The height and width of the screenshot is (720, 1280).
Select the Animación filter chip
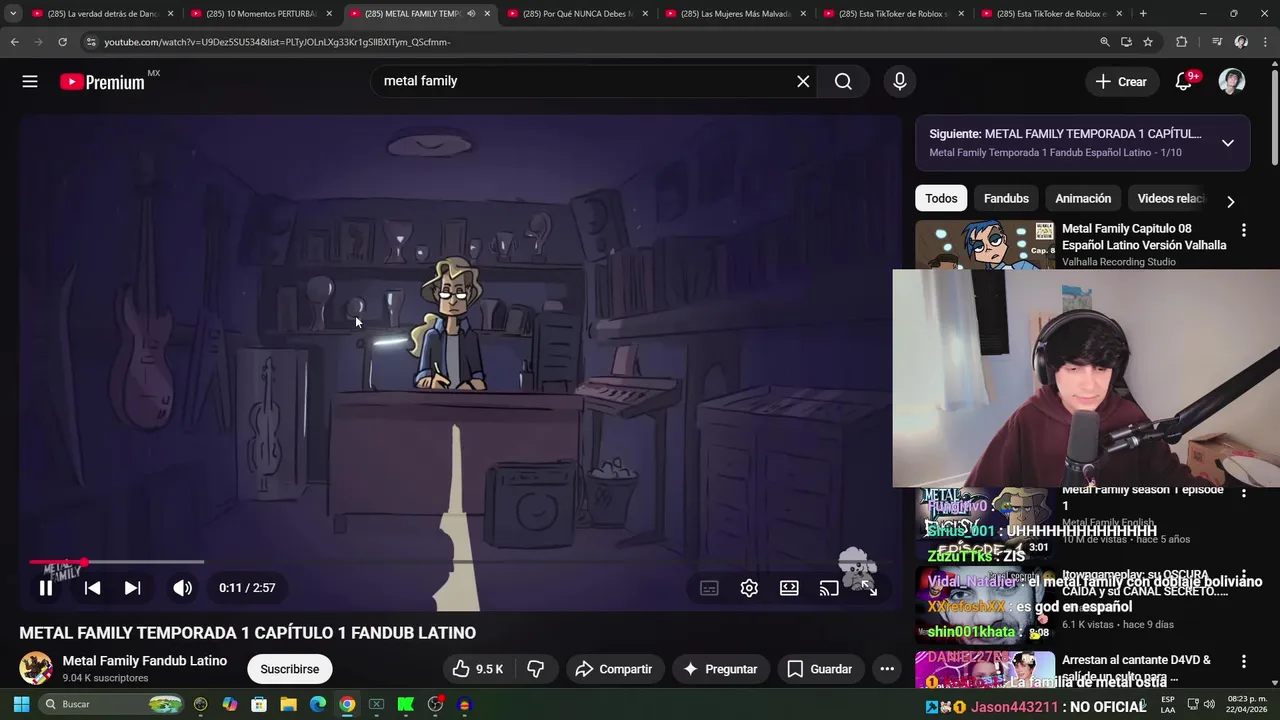coord(1083,198)
